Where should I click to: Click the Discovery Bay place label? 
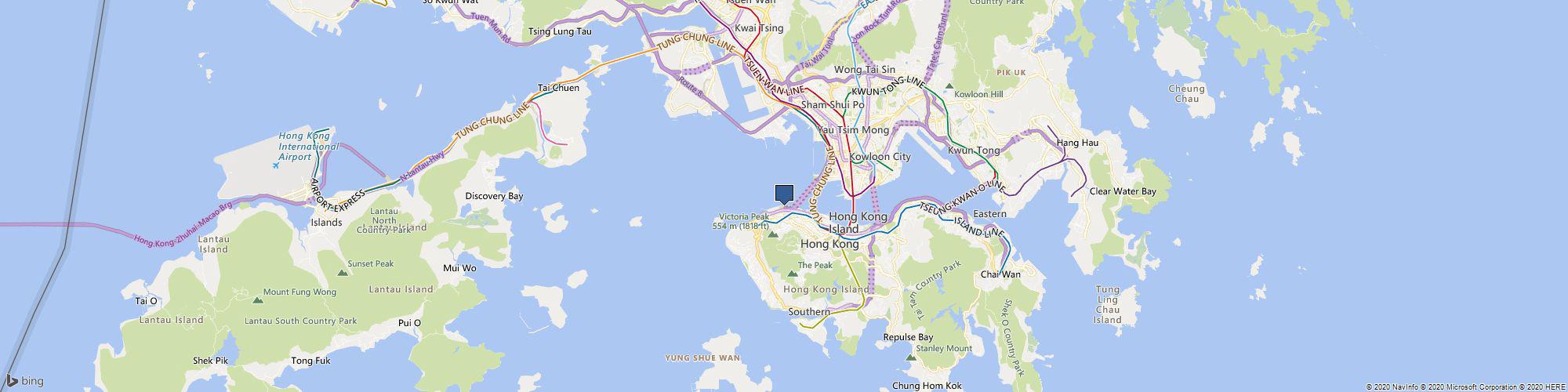(494, 196)
